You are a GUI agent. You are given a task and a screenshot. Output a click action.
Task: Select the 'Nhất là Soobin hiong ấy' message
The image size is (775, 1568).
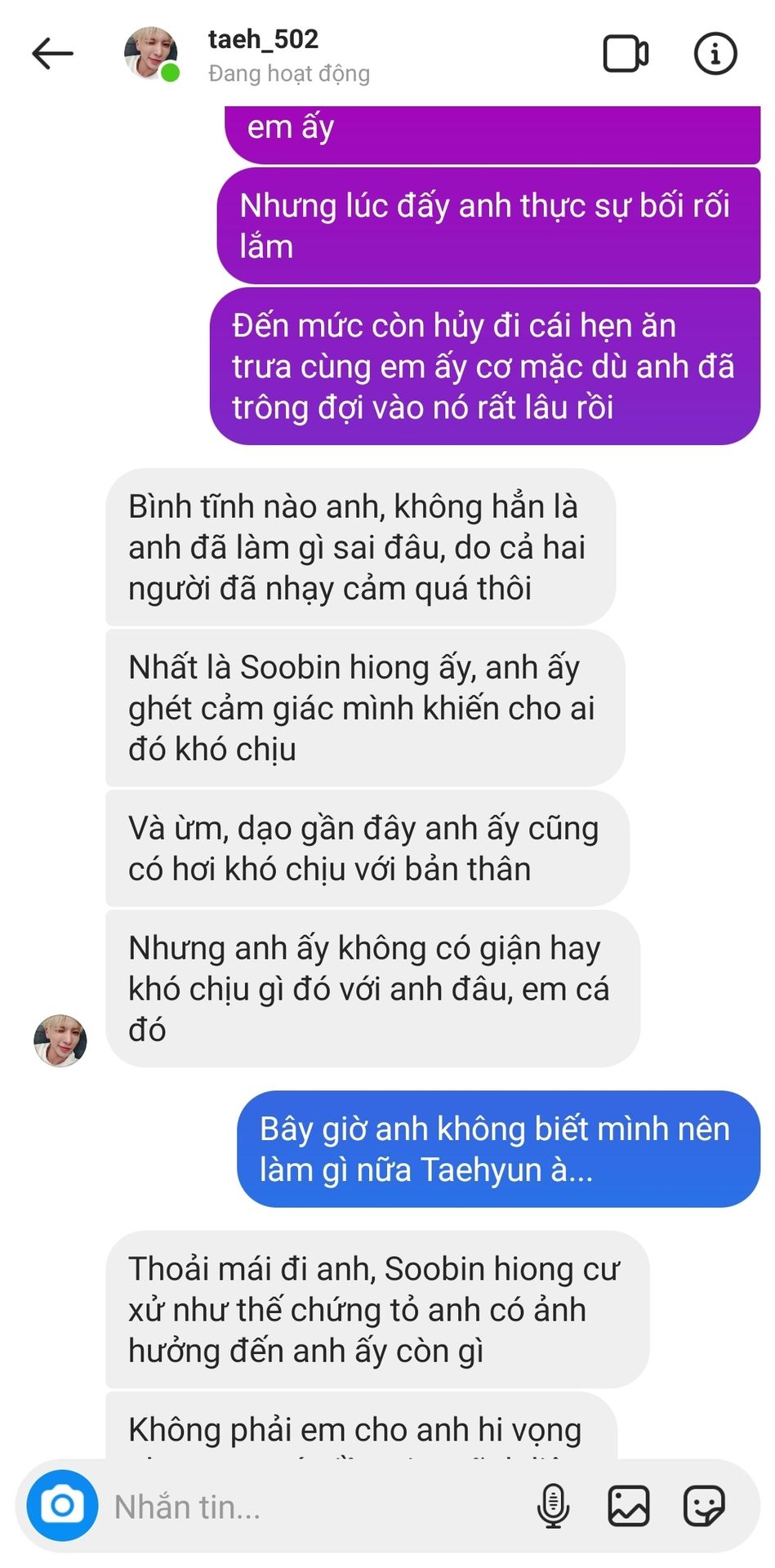coord(365,708)
